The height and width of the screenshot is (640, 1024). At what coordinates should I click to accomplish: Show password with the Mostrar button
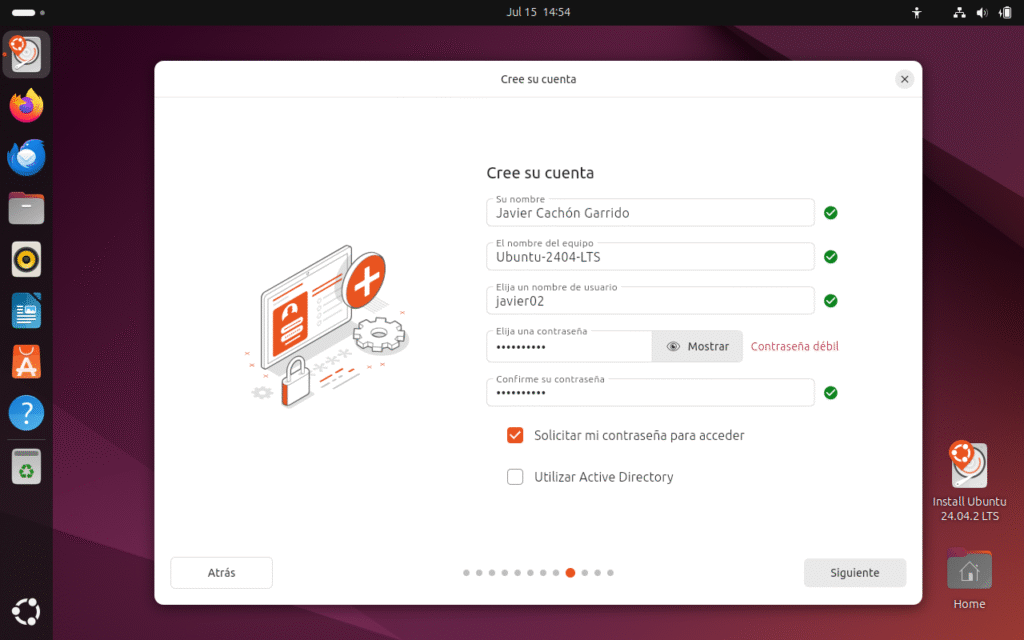(697, 346)
